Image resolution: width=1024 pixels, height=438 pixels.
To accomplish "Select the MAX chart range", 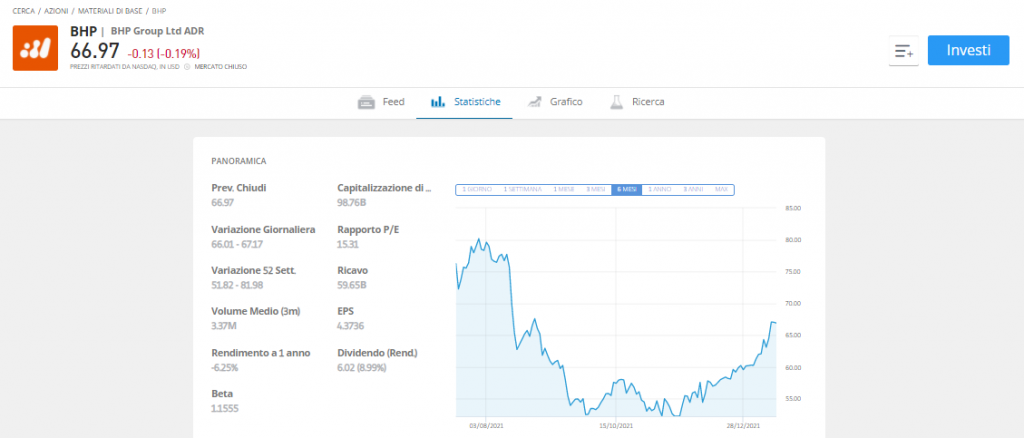I will pos(722,190).
